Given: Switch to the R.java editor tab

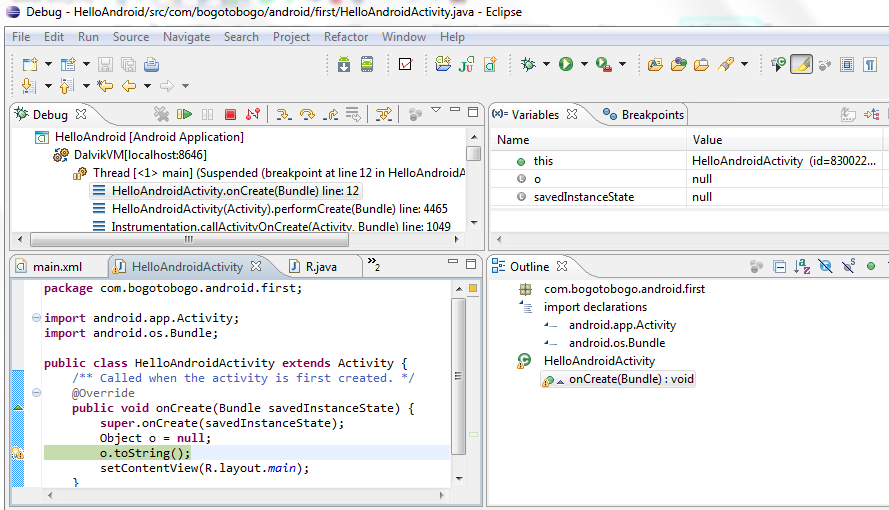Looking at the screenshot, I should click(314, 266).
